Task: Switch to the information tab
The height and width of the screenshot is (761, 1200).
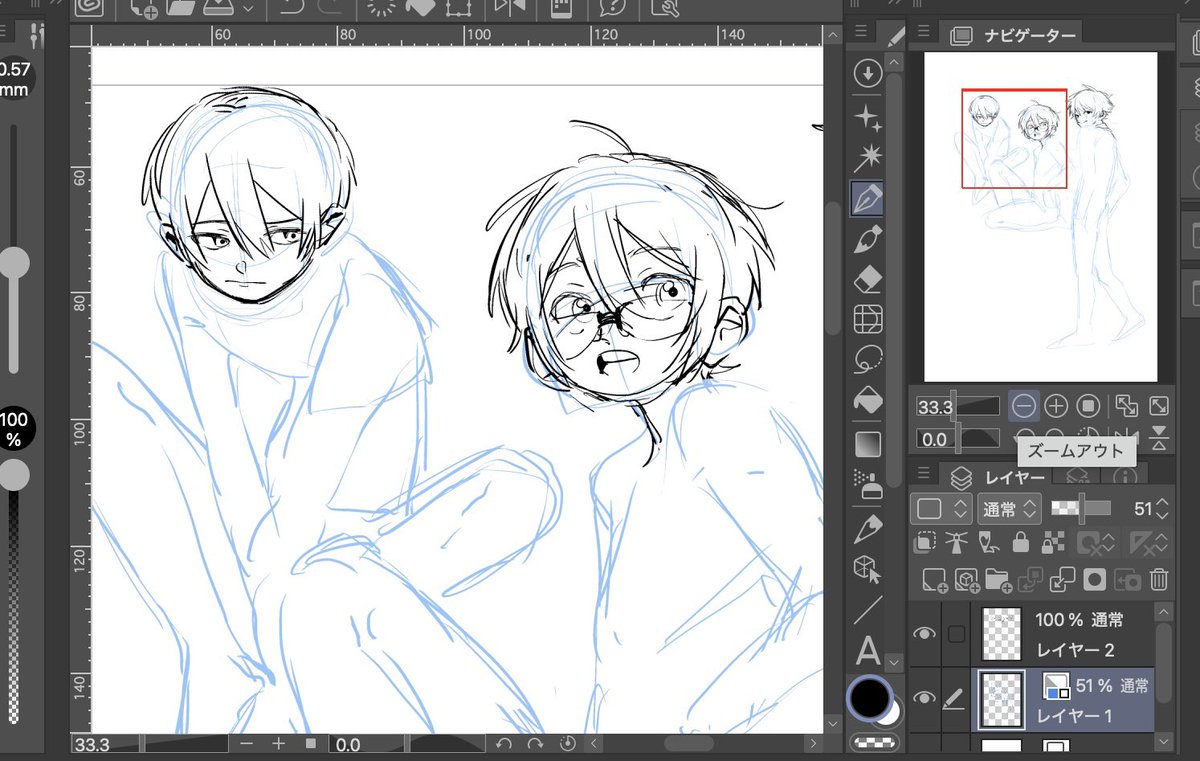Action: [1125, 477]
